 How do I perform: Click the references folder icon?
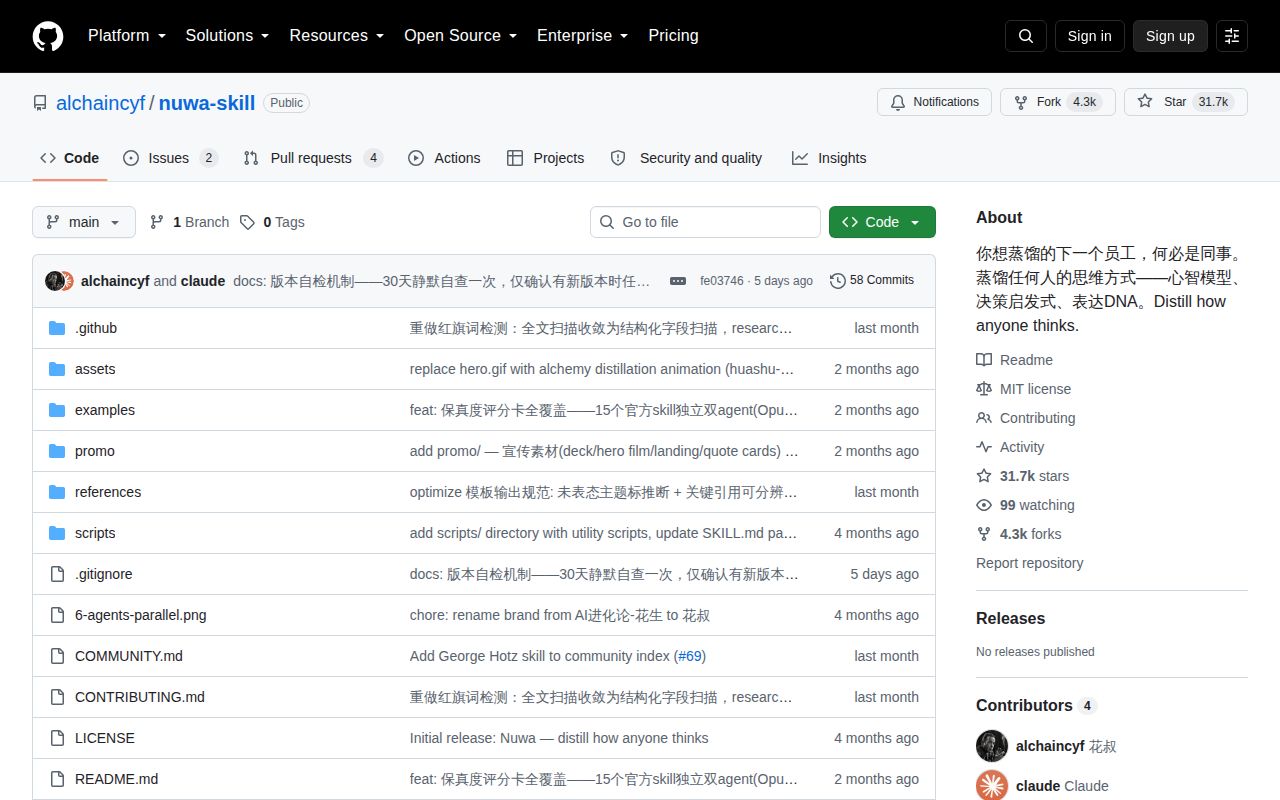coord(57,492)
